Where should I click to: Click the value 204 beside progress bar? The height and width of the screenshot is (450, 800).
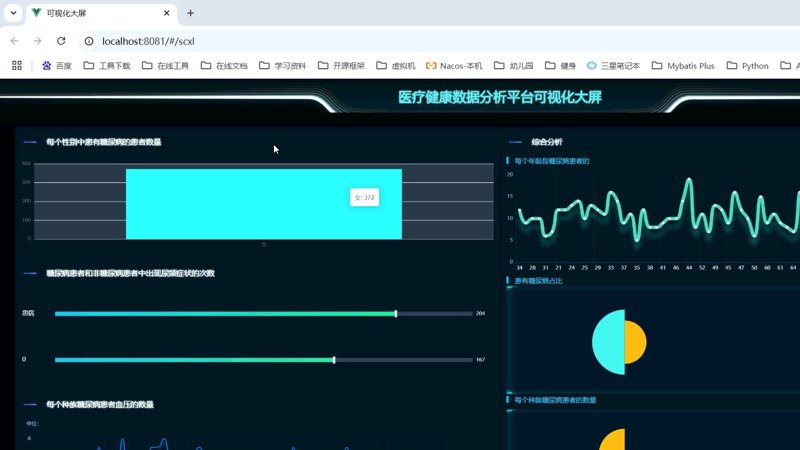coord(480,313)
